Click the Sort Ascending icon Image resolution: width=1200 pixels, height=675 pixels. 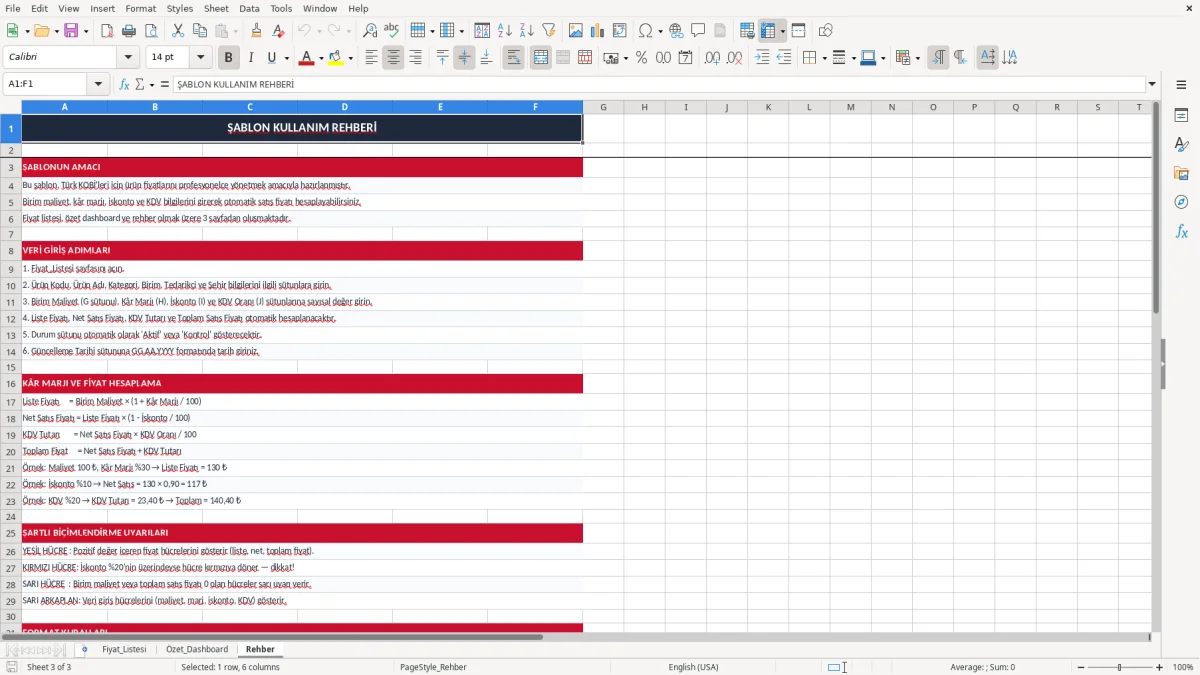pos(504,31)
